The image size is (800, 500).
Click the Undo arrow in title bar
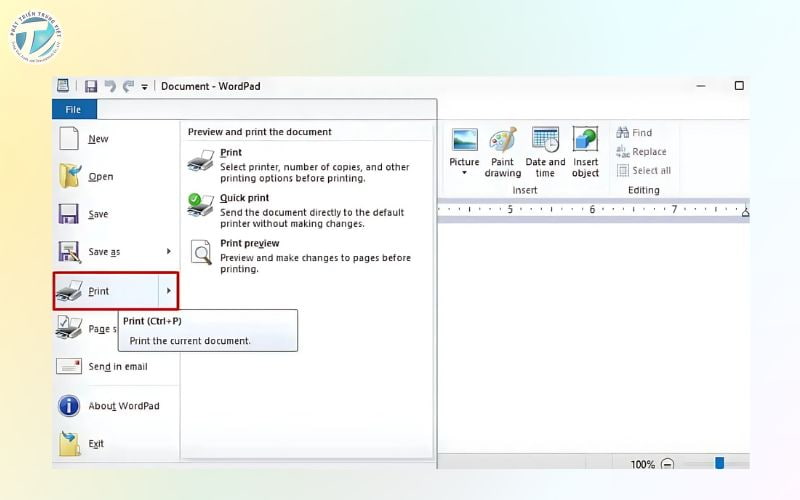tap(110, 87)
